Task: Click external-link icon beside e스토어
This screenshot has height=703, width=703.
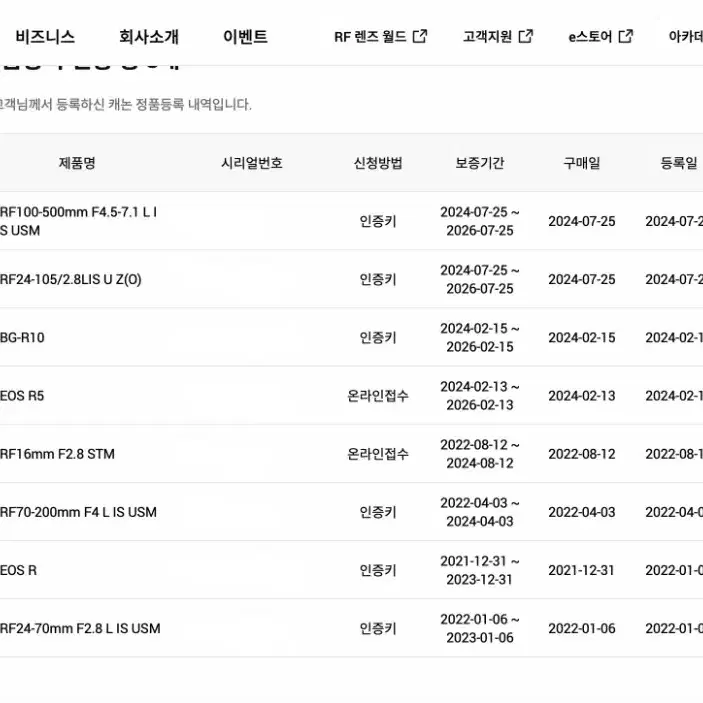Action: 626,36
